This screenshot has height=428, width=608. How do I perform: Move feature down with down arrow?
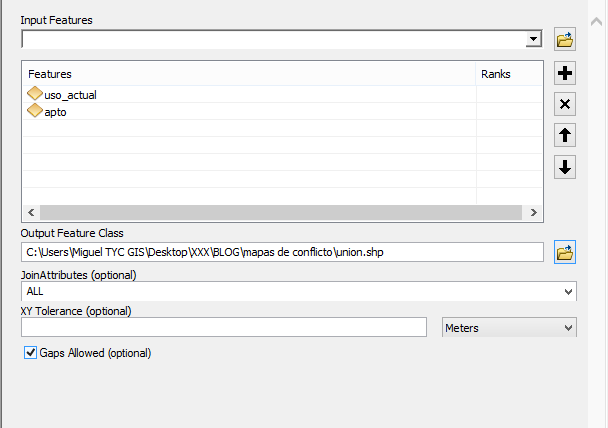565,167
